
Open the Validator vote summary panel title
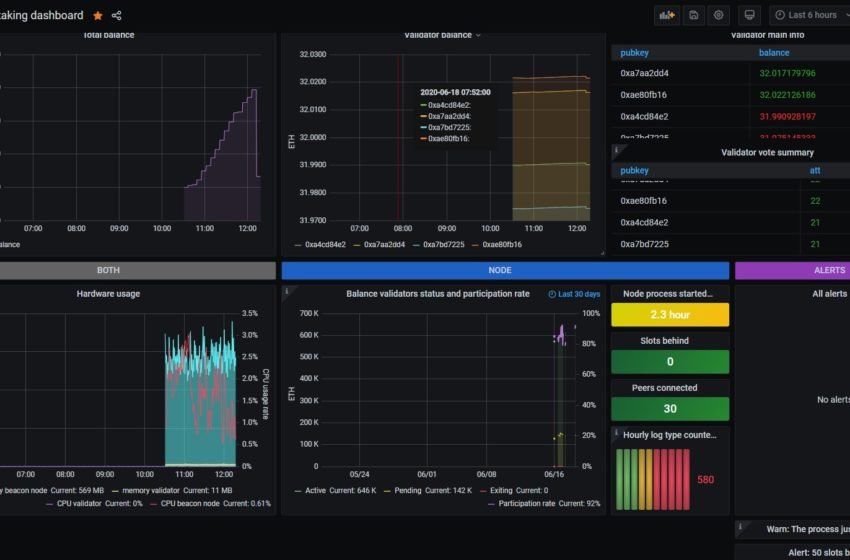pos(767,153)
